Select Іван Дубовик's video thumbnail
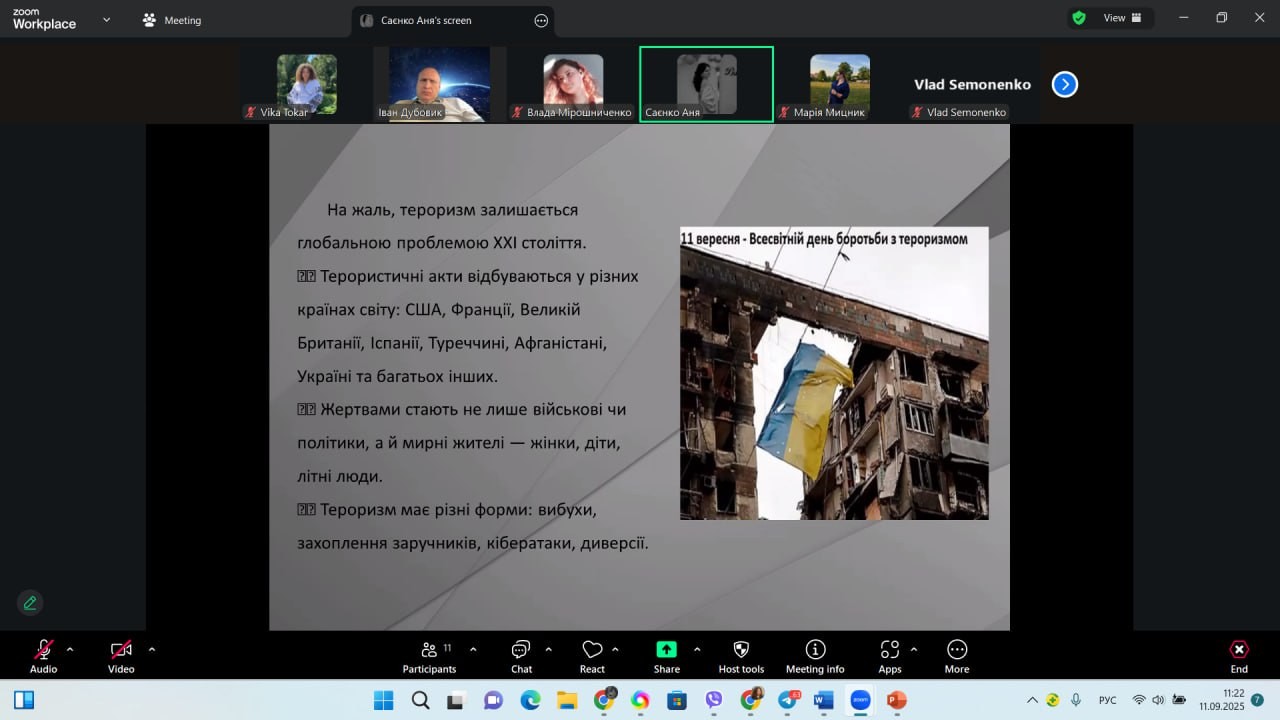 click(x=439, y=84)
